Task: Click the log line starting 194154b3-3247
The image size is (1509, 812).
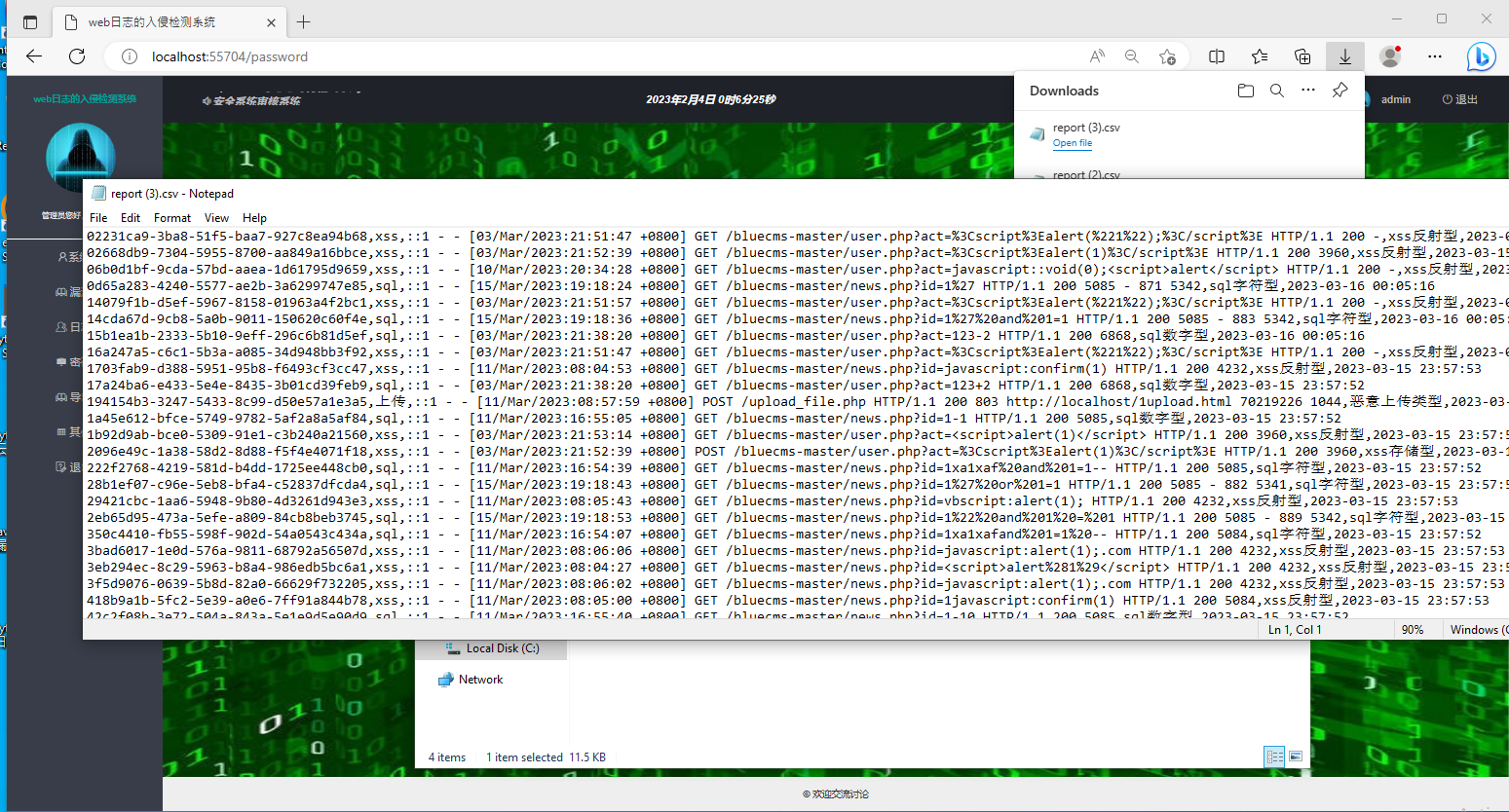Action: tap(797, 402)
